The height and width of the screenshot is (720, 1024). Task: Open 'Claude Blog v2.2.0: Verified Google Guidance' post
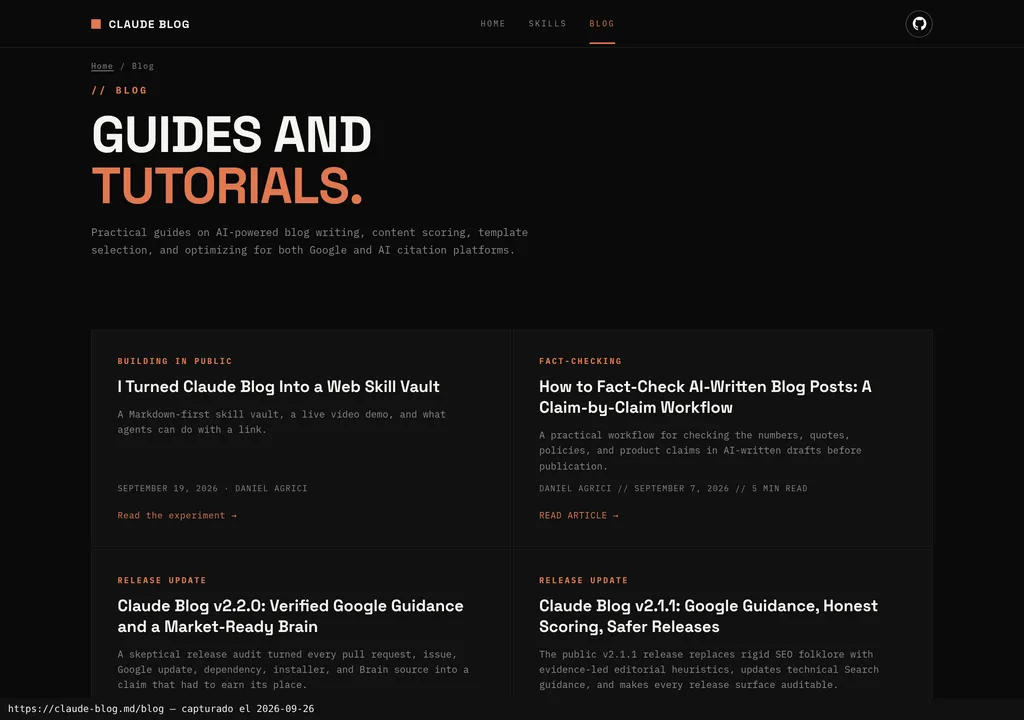291,616
